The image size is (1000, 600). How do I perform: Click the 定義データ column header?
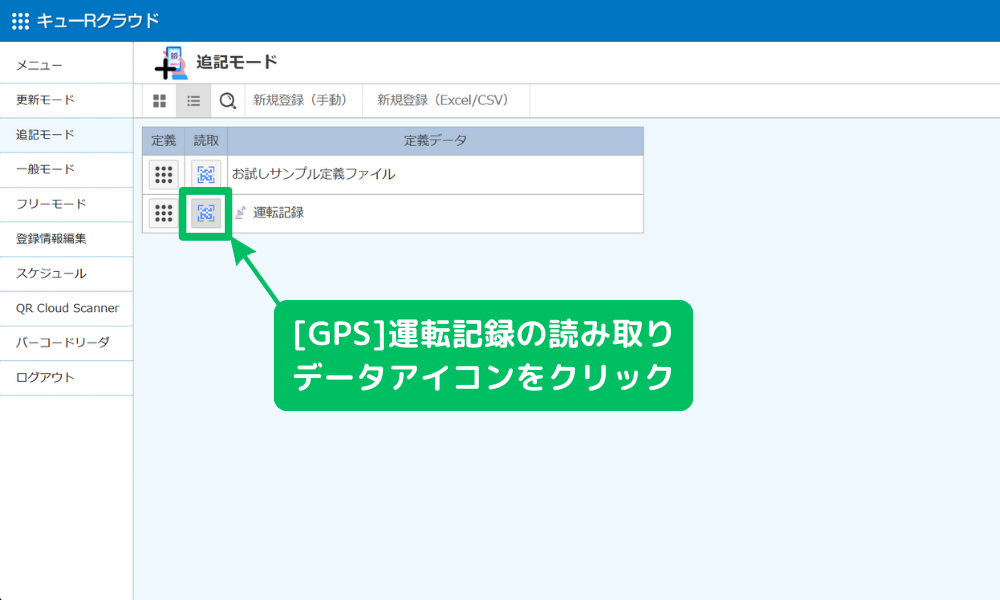[435, 141]
